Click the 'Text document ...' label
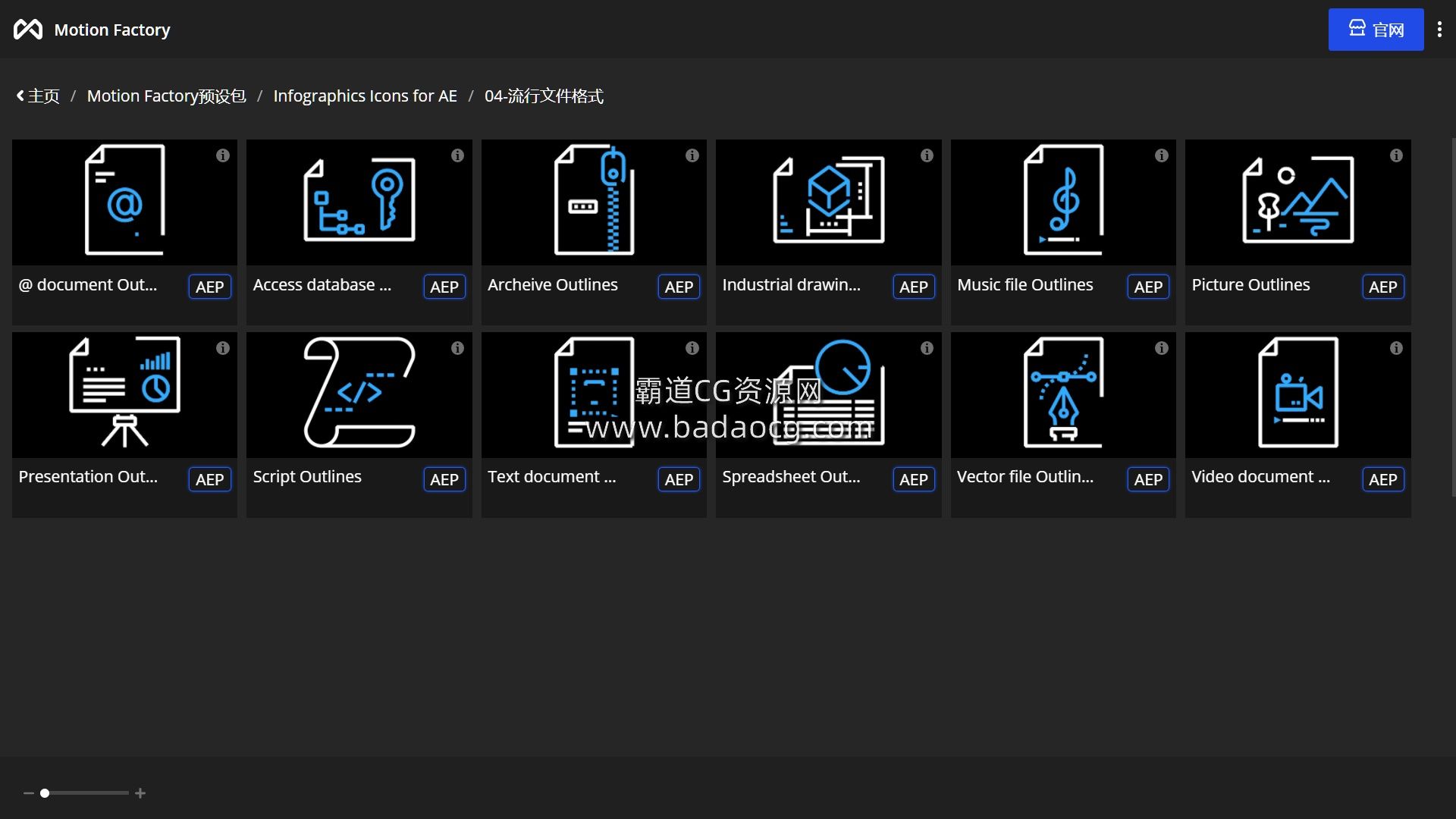The image size is (1456, 819). [551, 477]
